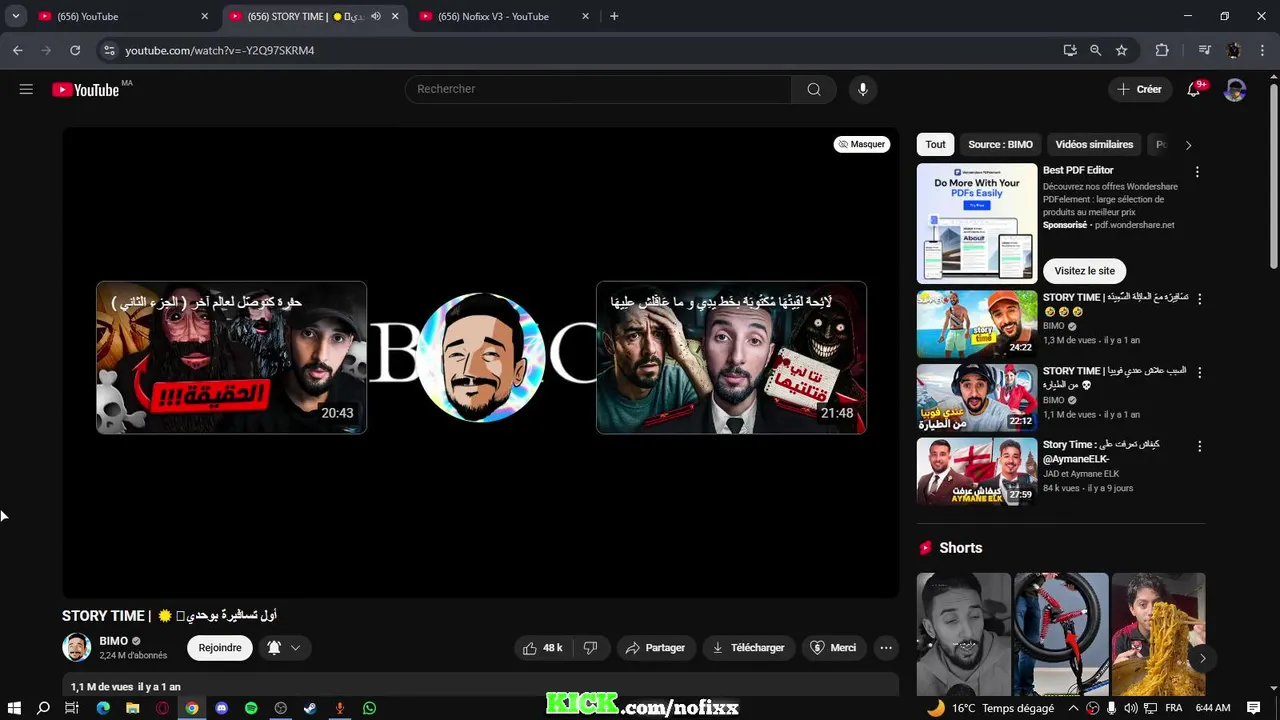Click the Merci thanks button
The height and width of the screenshot is (720, 1280).
coord(833,648)
